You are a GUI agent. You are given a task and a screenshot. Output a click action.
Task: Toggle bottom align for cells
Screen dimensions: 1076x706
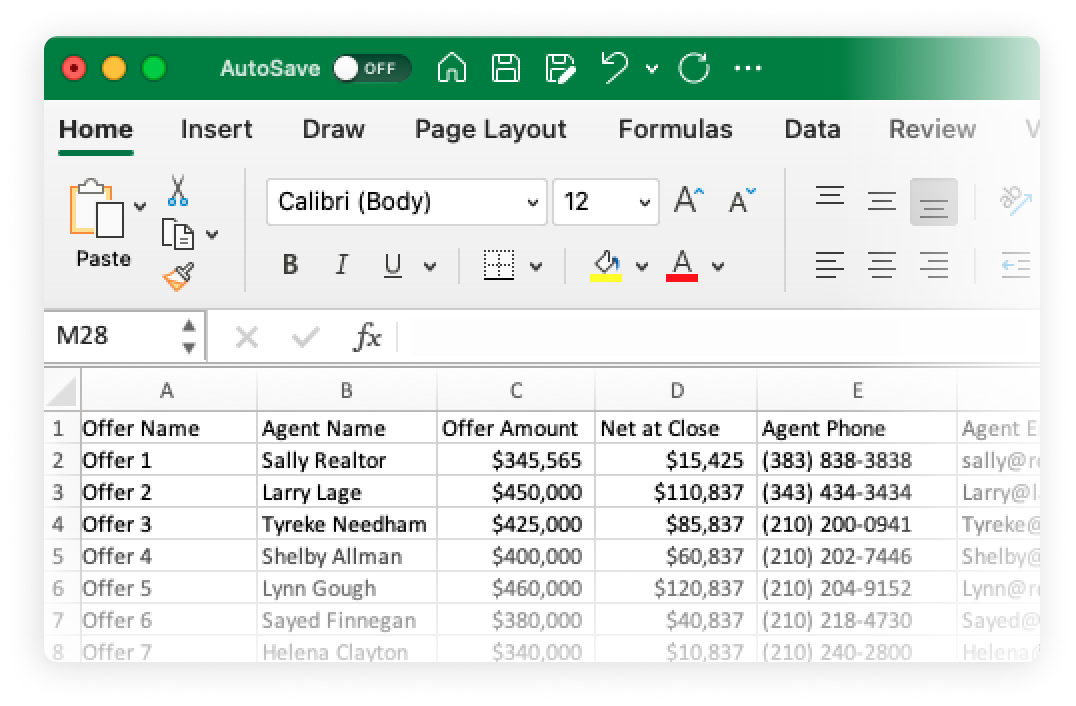[933, 202]
